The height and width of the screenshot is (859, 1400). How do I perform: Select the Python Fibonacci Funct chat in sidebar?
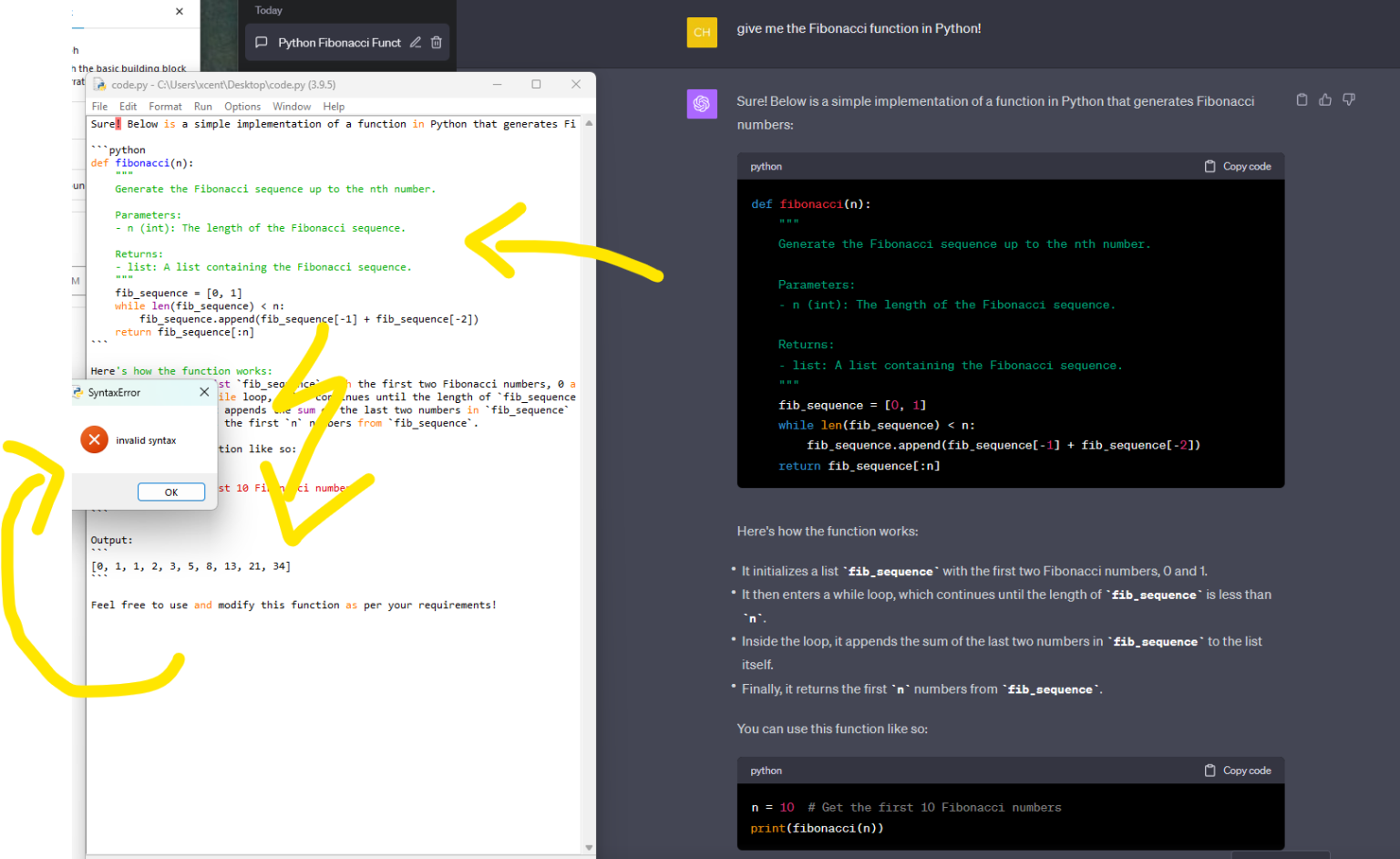[337, 42]
